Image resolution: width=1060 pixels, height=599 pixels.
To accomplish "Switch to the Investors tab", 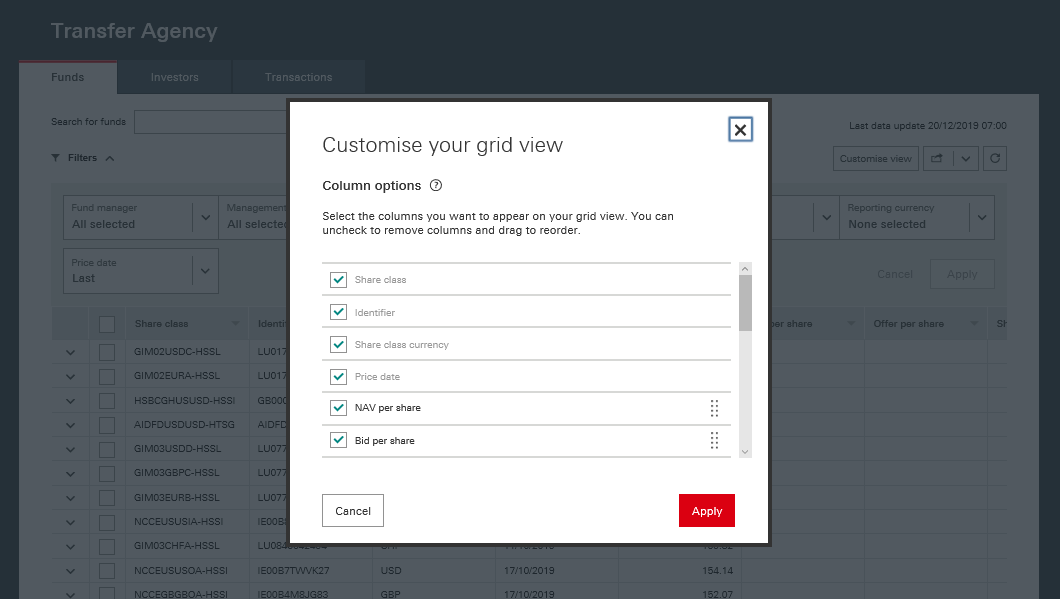I will [x=174, y=77].
